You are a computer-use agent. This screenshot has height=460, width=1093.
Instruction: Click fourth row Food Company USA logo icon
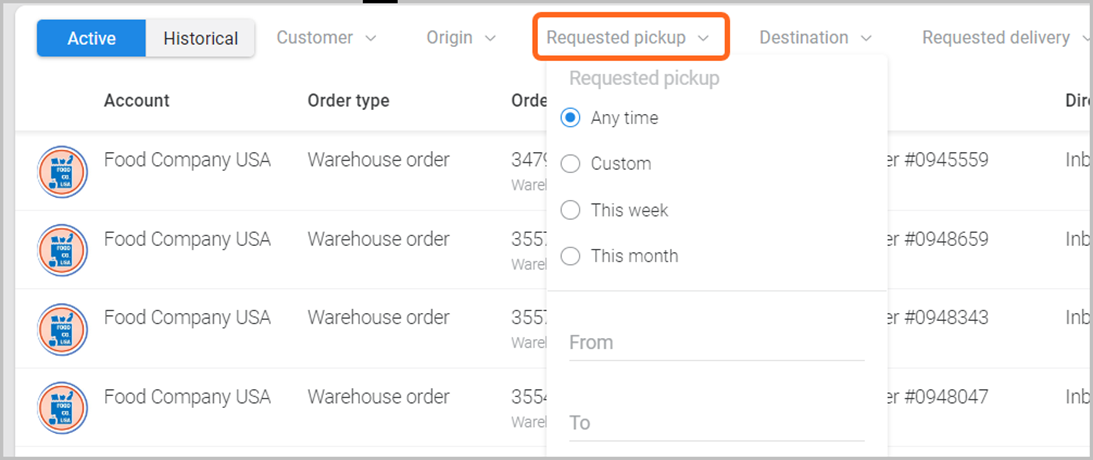point(63,407)
